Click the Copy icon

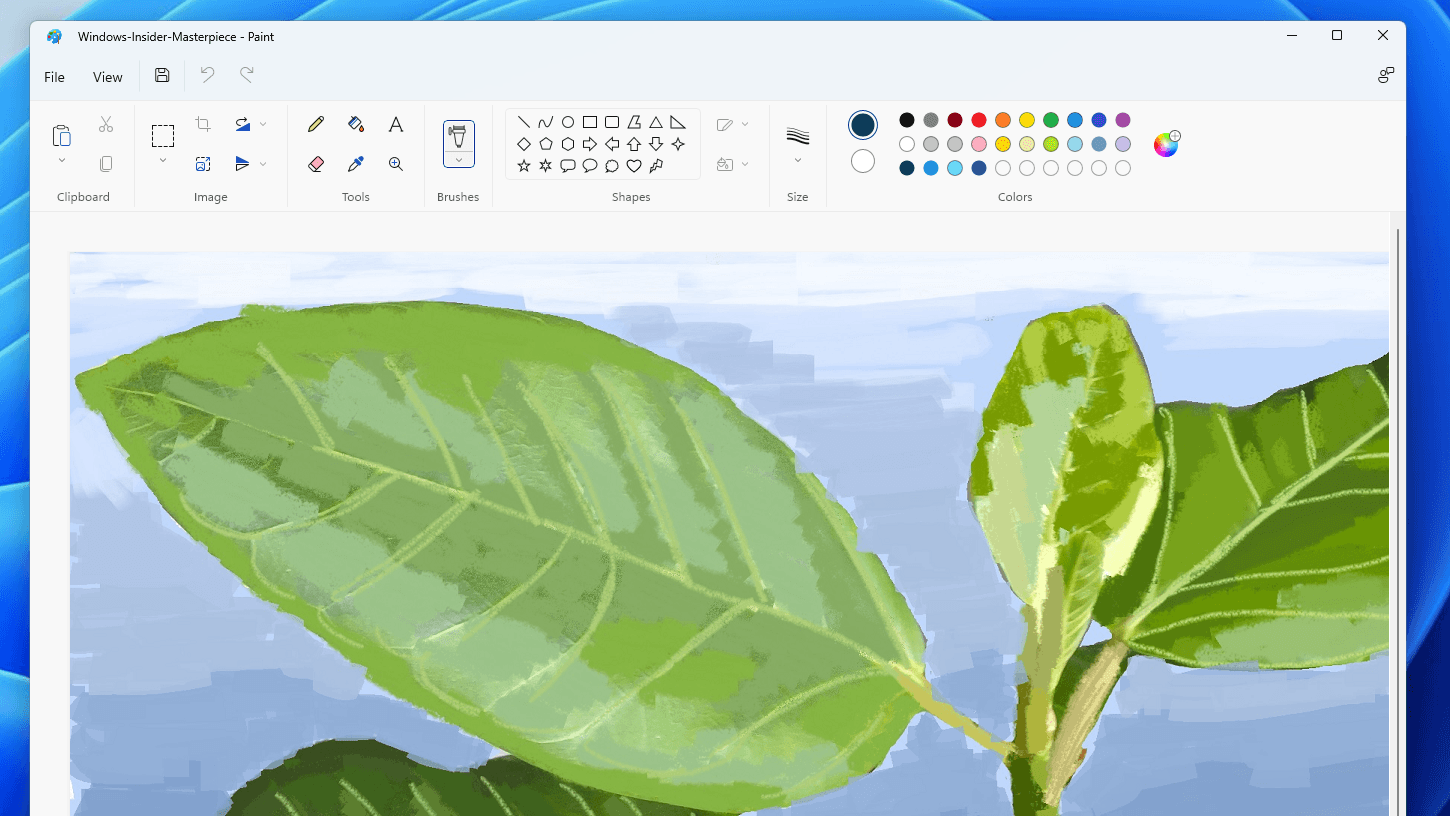pyautogui.click(x=106, y=164)
